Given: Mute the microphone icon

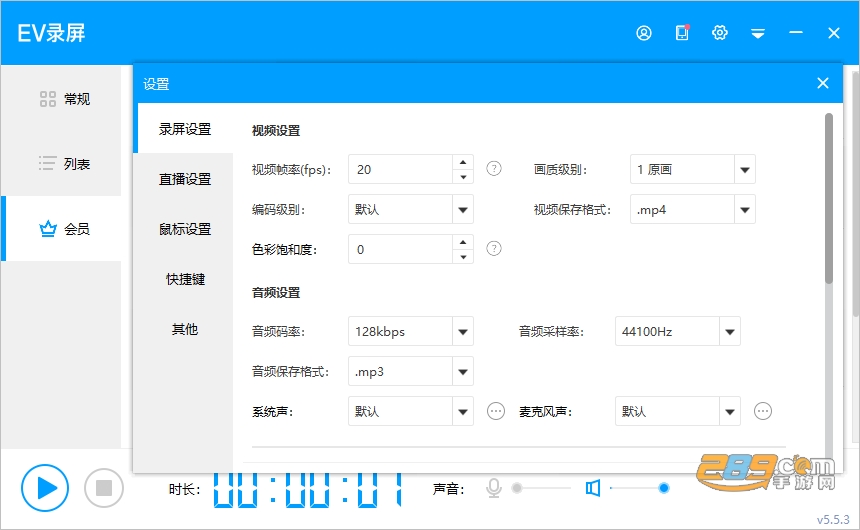Looking at the screenshot, I should (x=494, y=488).
